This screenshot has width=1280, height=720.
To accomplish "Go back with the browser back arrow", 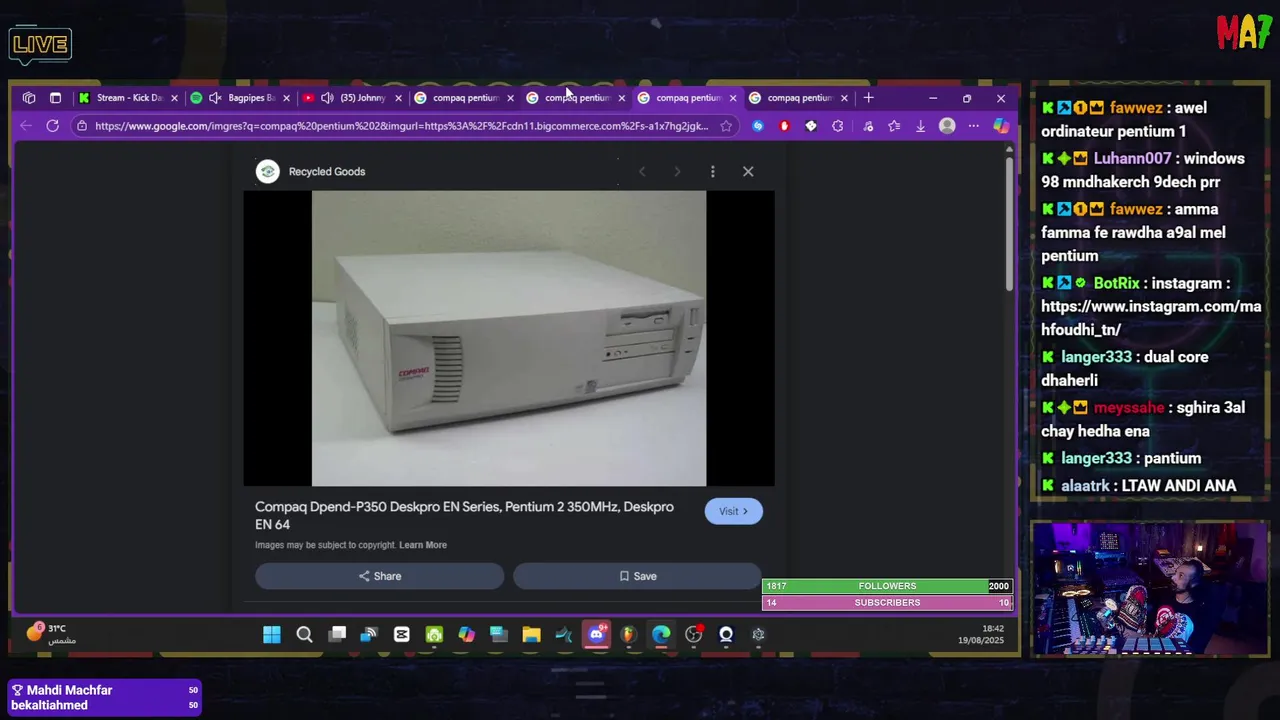I will (x=26, y=126).
